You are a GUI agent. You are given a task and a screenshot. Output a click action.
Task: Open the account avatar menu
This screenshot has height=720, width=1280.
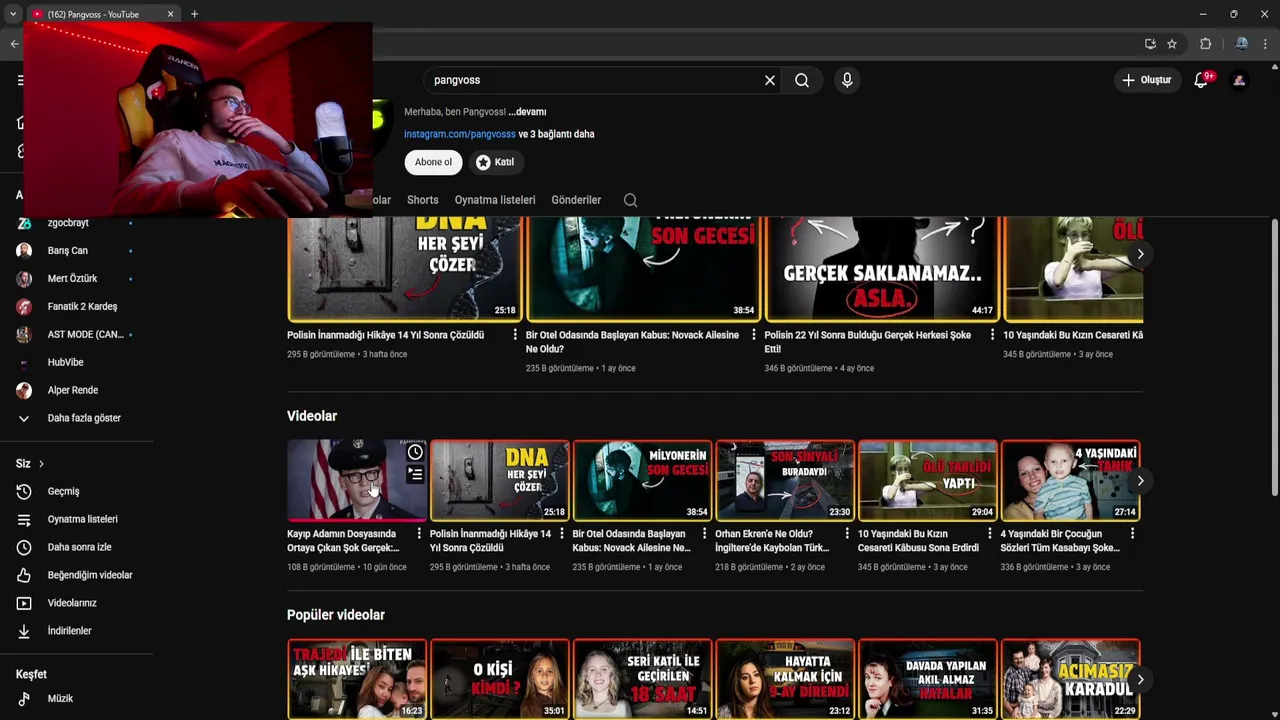pos(1240,80)
